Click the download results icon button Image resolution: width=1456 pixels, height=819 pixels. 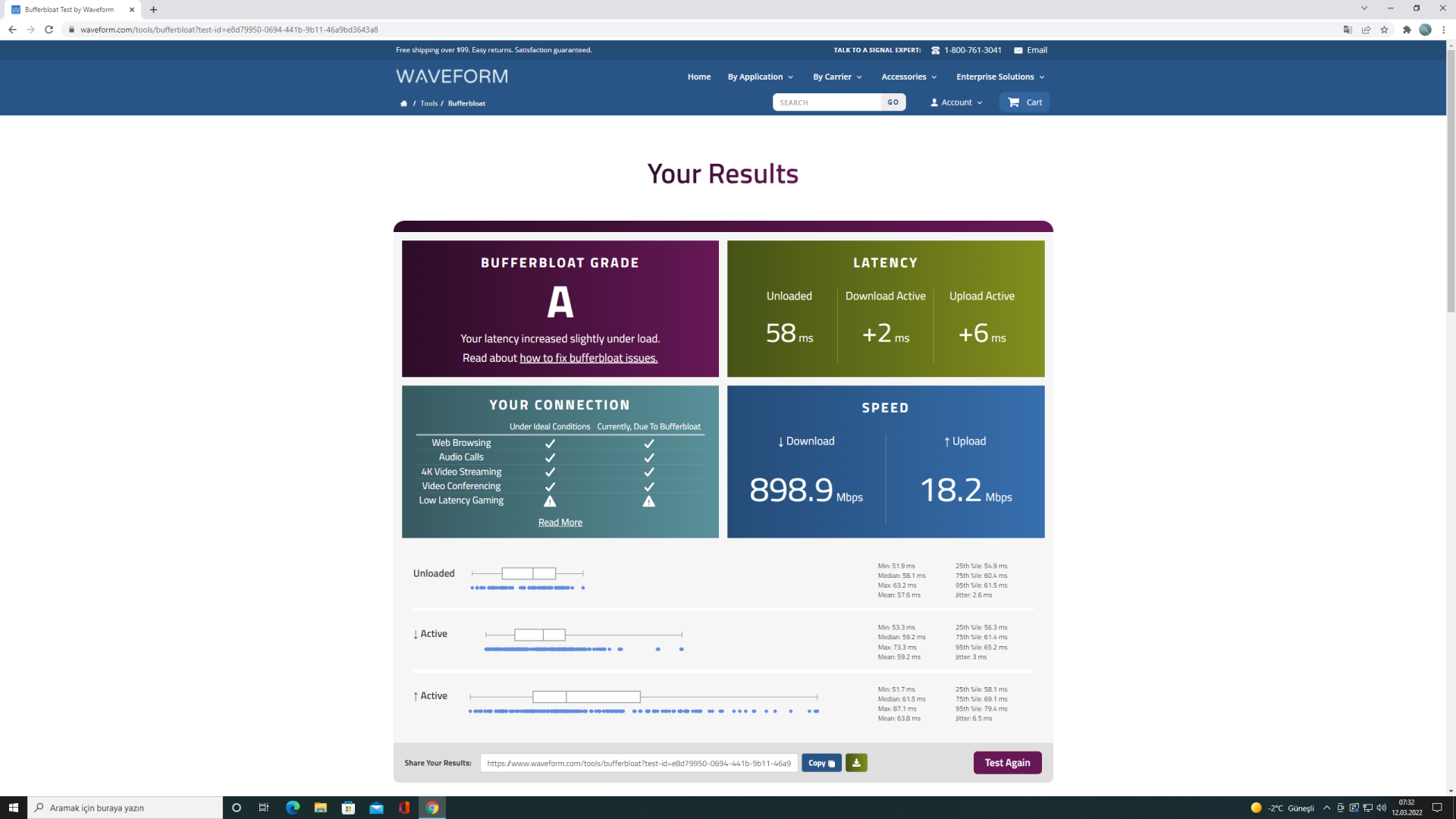(x=856, y=763)
